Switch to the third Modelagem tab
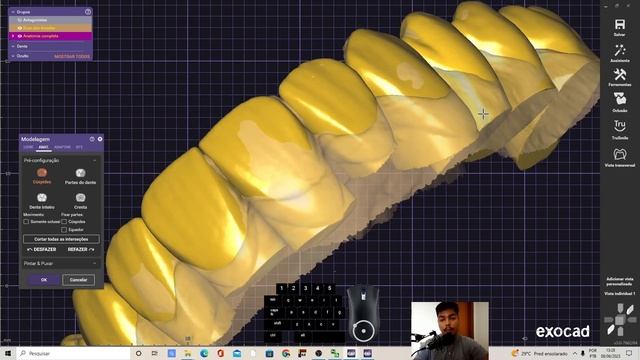Image resolution: width=640 pixels, height=360 pixels. pos(62,147)
